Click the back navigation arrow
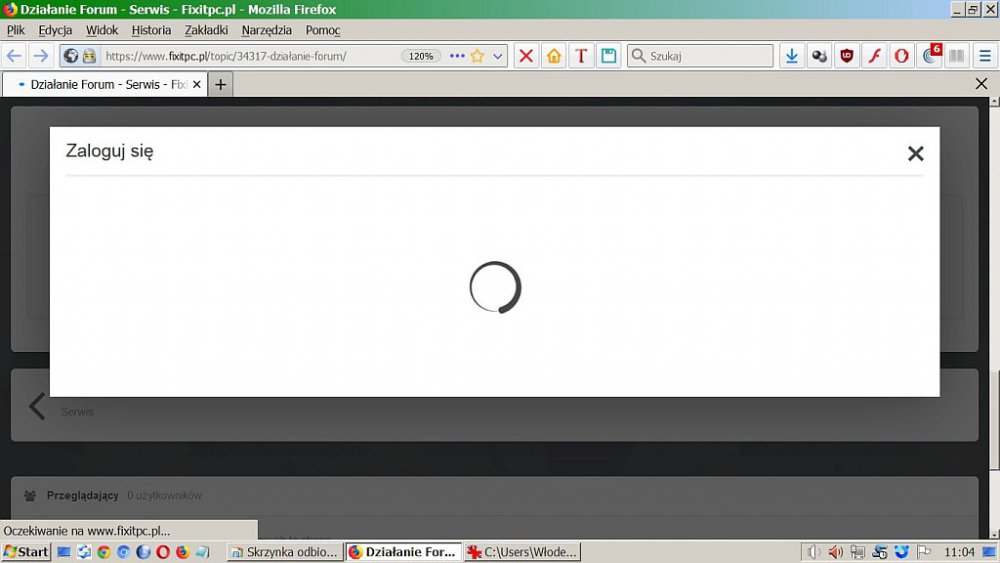 click(14, 56)
